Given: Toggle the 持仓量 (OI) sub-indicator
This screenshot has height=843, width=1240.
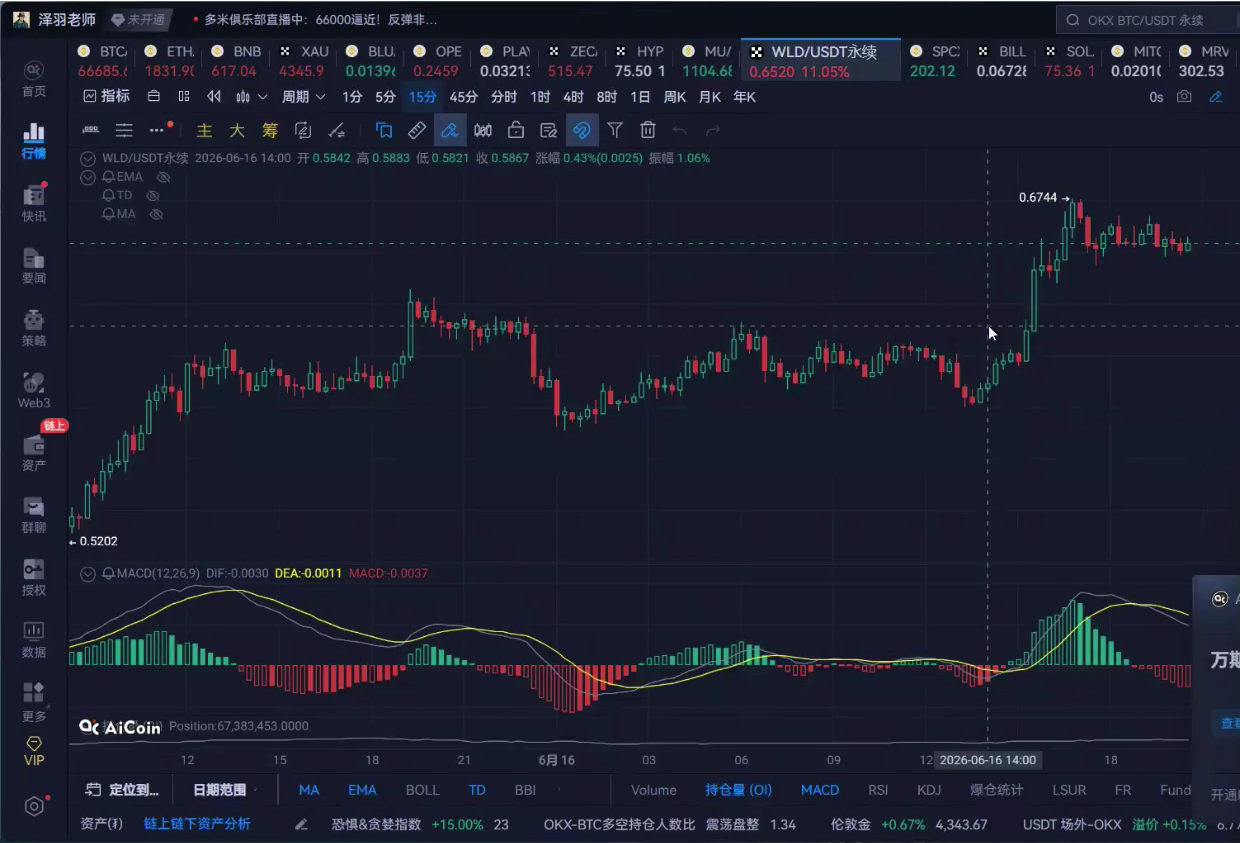Looking at the screenshot, I should click(x=739, y=790).
